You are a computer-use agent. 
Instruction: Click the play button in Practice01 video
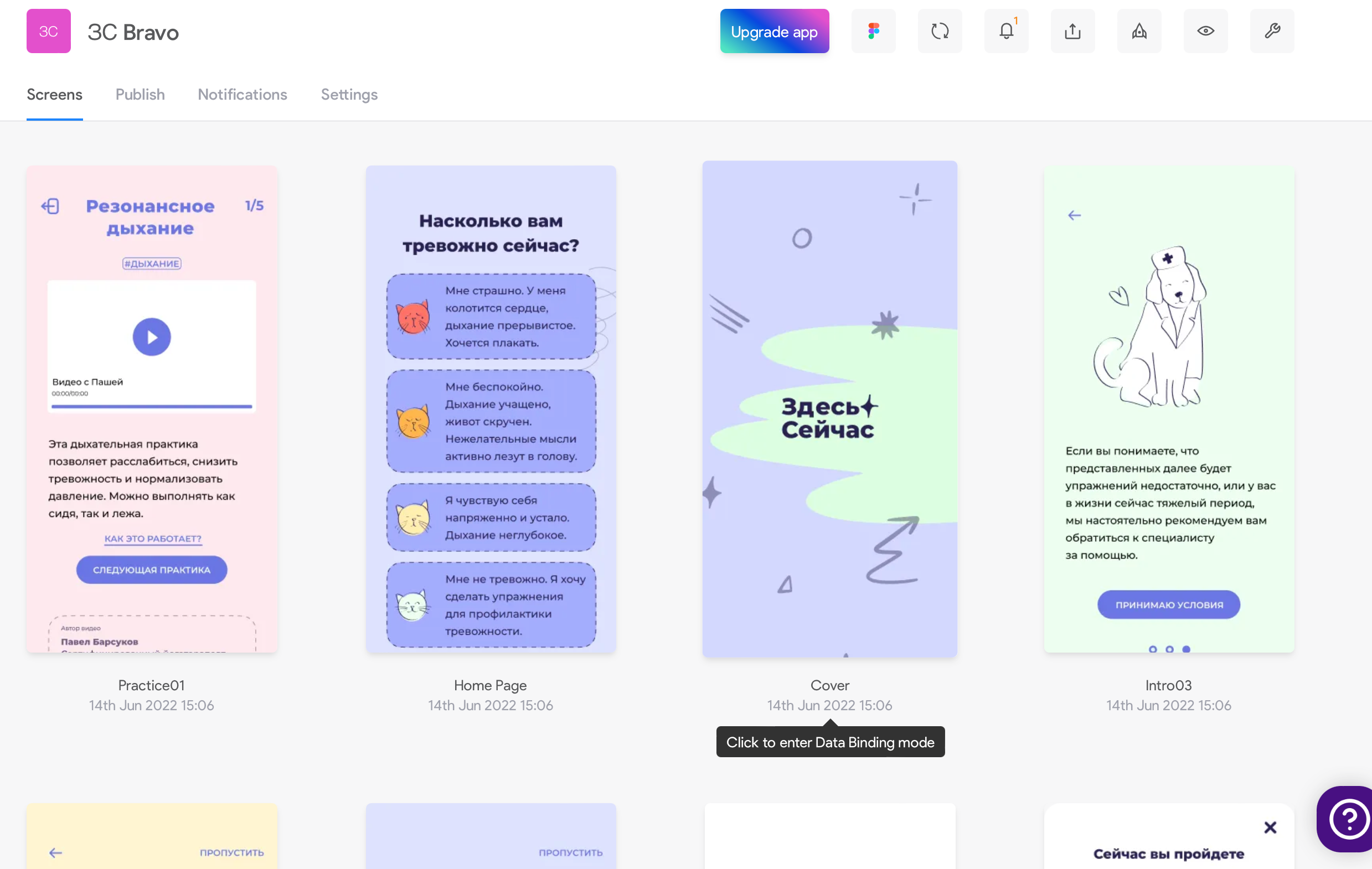152,337
